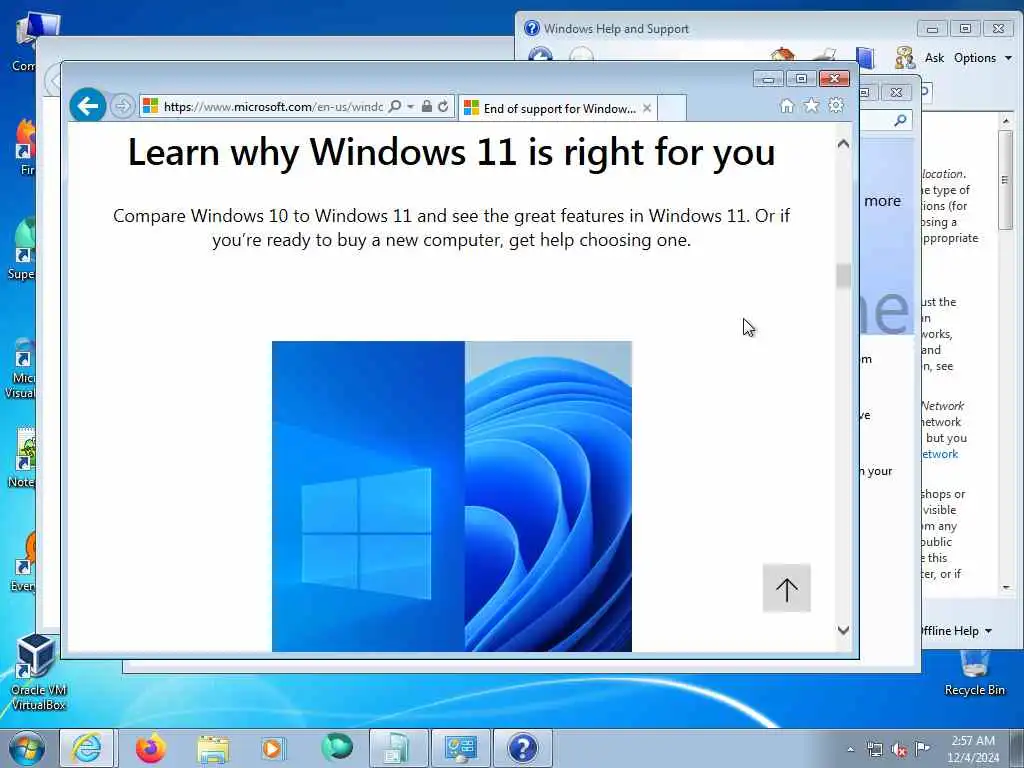Click the 2:57 AM taskbar clock
The width and height of the screenshot is (1024, 768).
(x=973, y=749)
